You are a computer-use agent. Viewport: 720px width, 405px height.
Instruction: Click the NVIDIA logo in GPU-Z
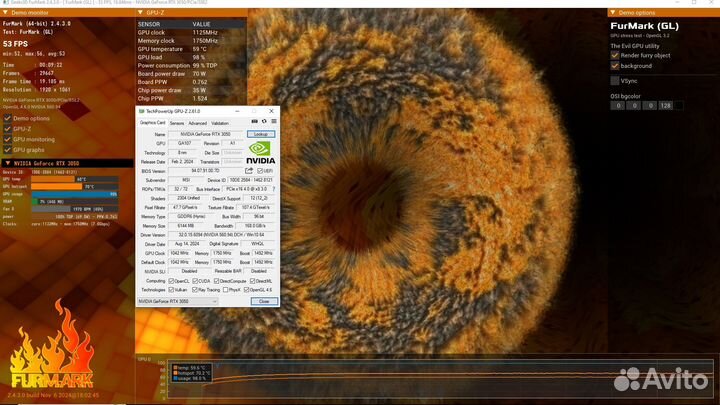[261, 153]
